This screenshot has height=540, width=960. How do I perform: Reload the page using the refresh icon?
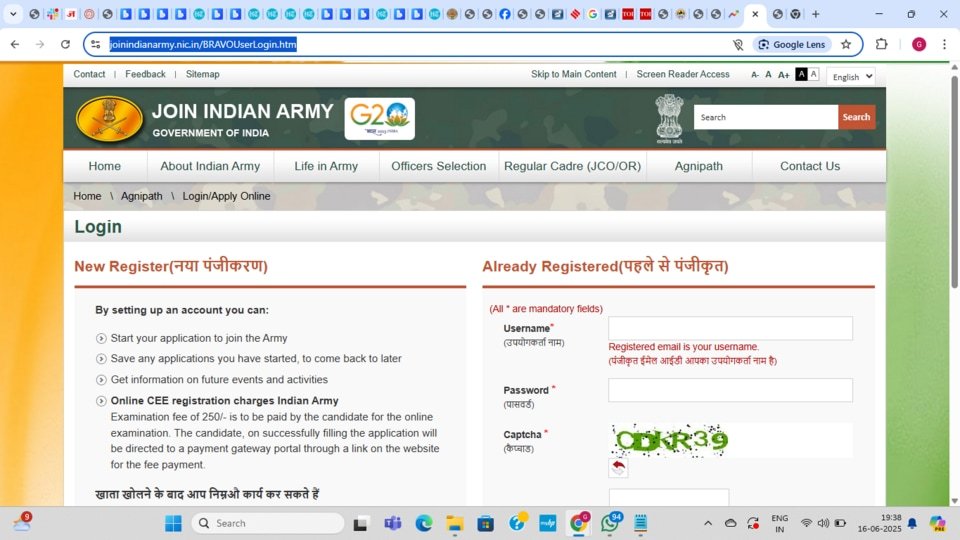tap(66, 44)
